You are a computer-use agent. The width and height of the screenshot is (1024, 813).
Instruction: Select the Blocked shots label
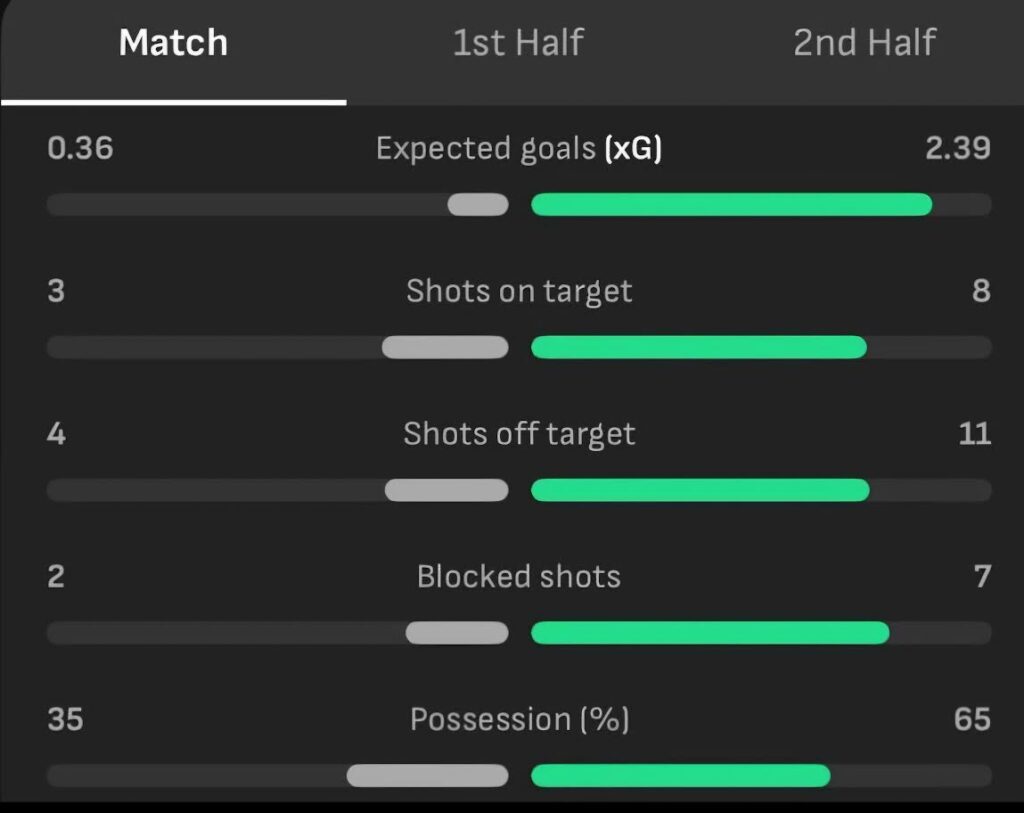click(519, 577)
